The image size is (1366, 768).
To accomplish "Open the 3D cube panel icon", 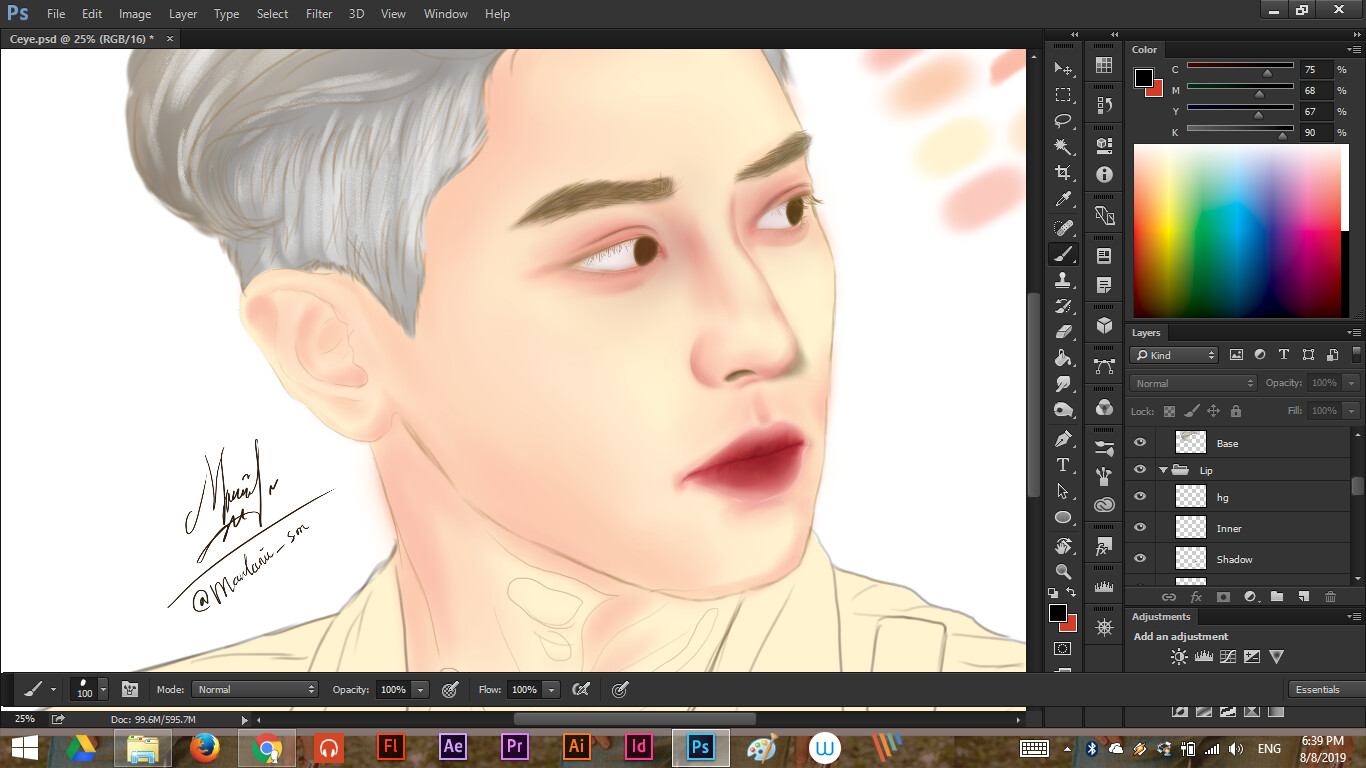I will [1104, 325].
